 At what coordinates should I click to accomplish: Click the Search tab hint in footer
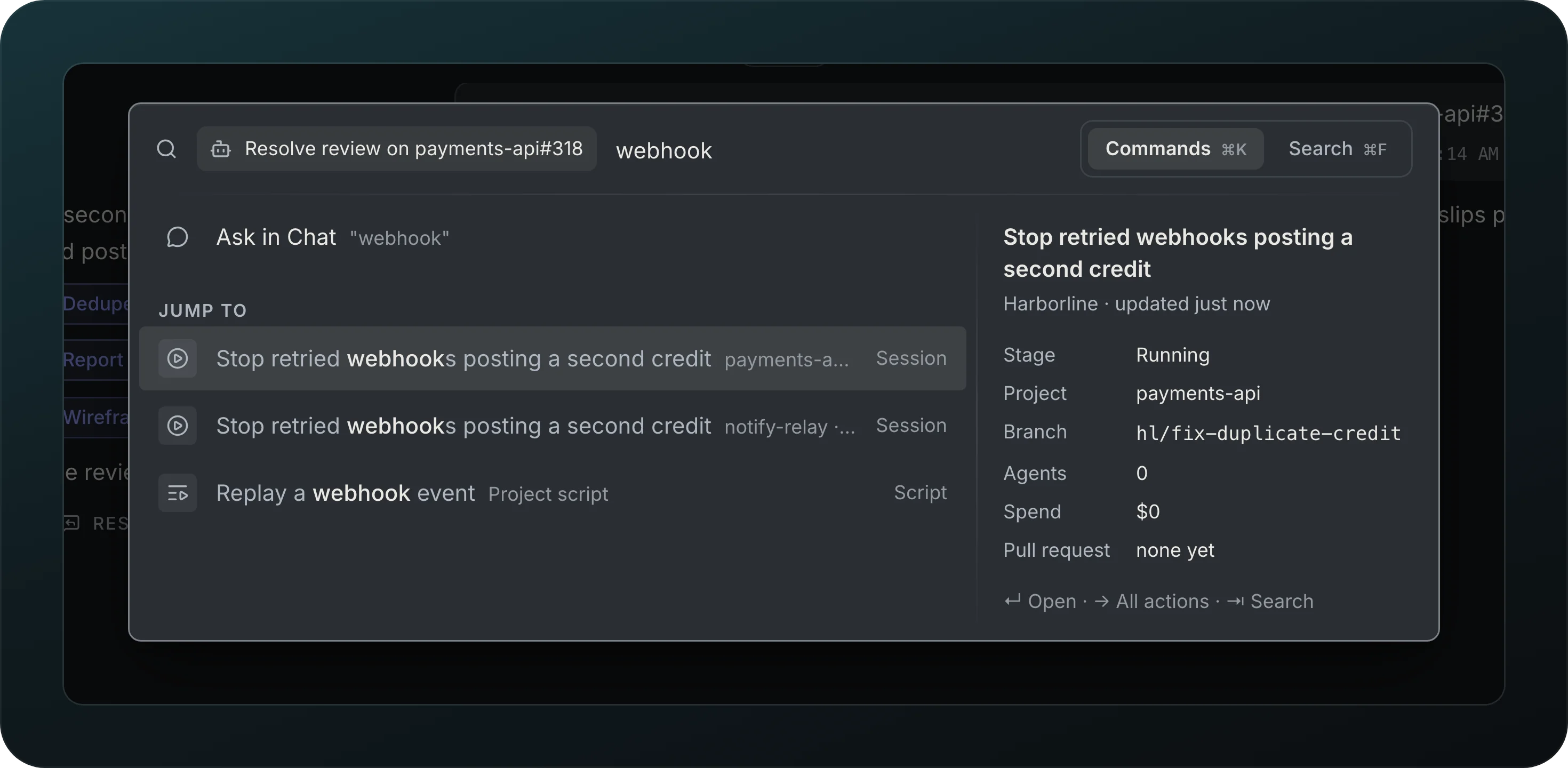(1270, 601)
